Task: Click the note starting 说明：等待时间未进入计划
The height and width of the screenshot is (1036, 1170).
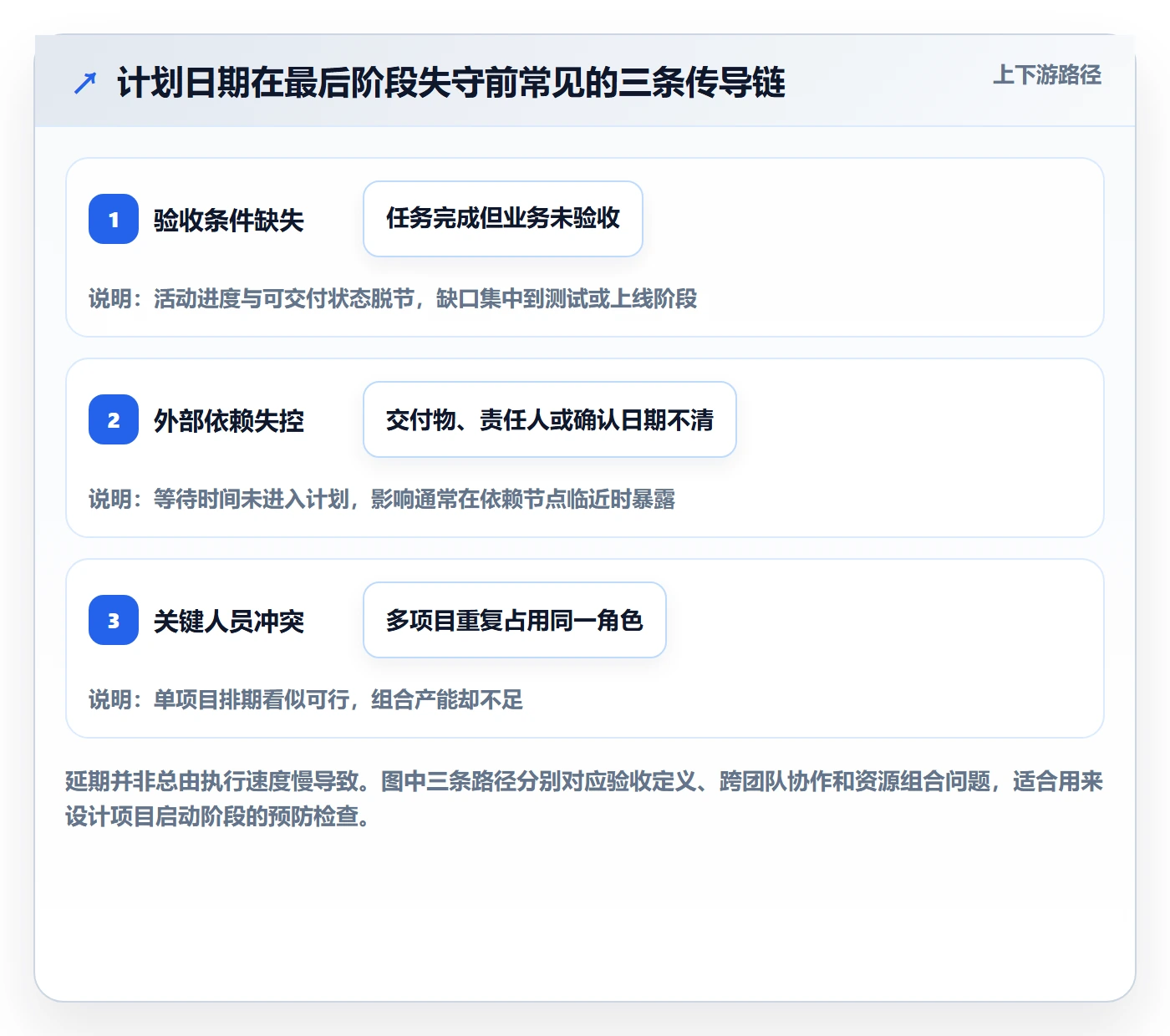Action: click(x=382, y=500)
